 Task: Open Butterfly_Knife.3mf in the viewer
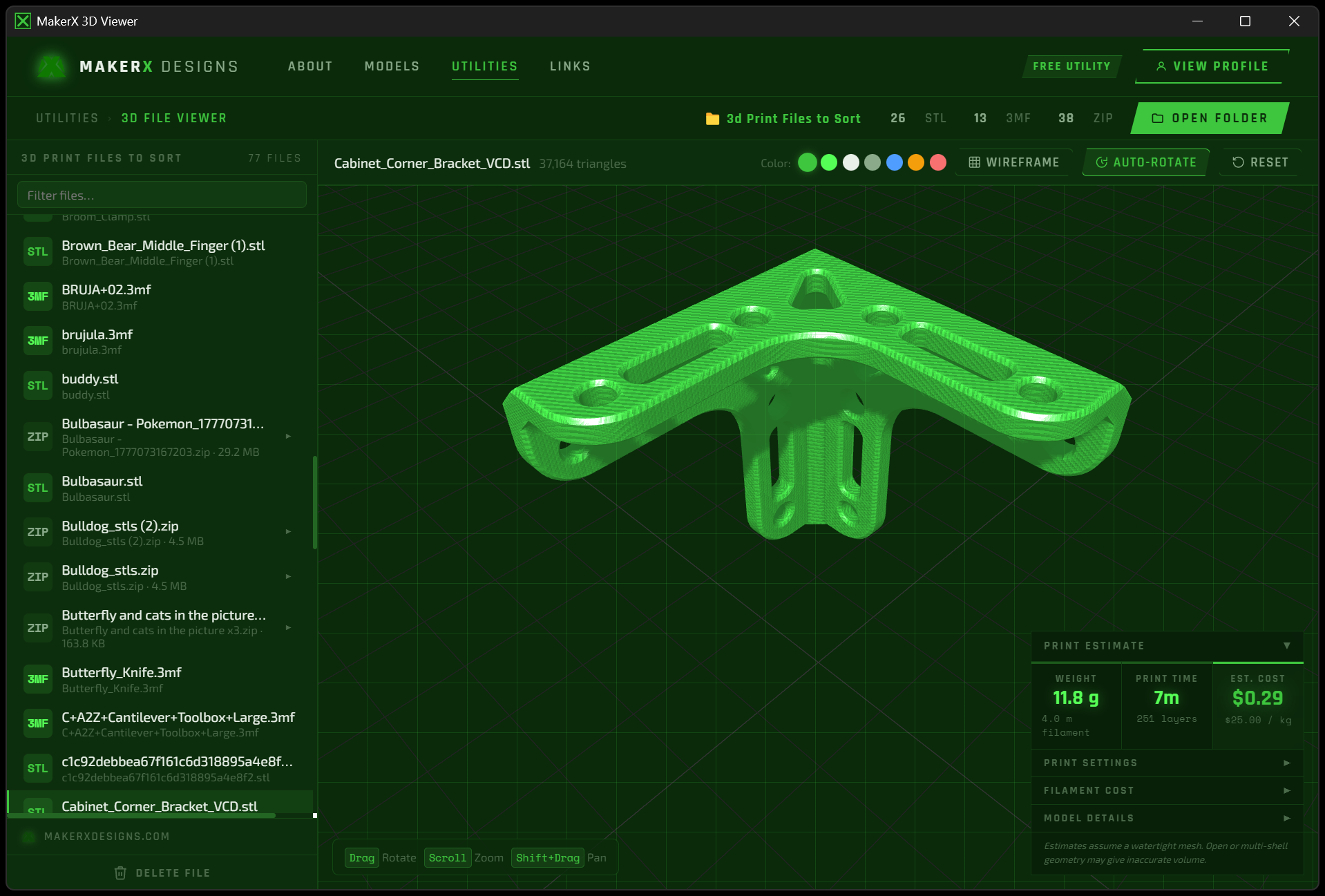[160, 679]
